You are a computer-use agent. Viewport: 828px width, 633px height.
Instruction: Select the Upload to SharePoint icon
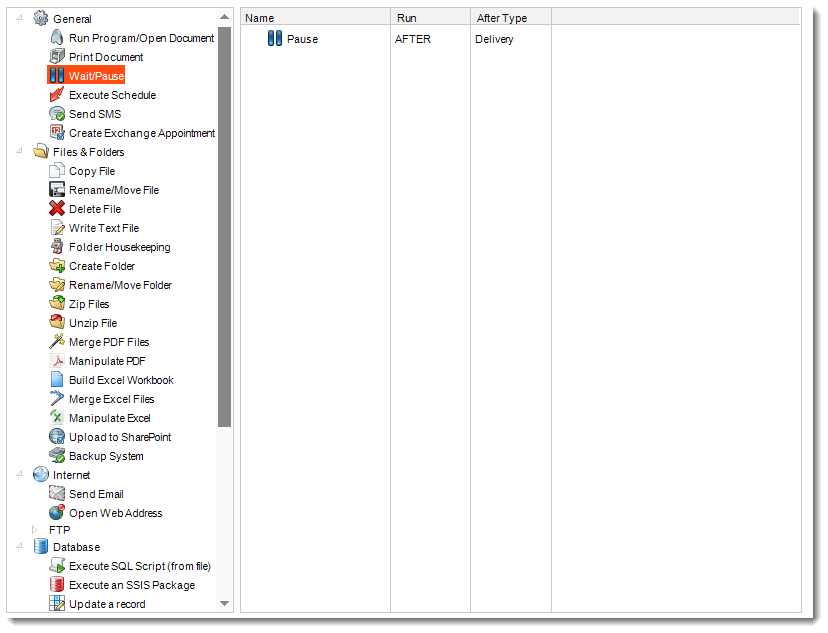coord(57,437)
